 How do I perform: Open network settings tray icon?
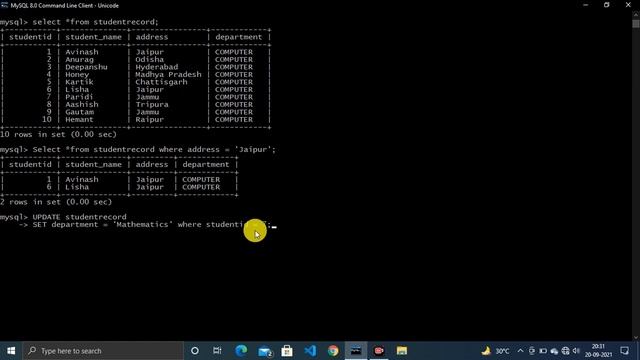point(565,351)
